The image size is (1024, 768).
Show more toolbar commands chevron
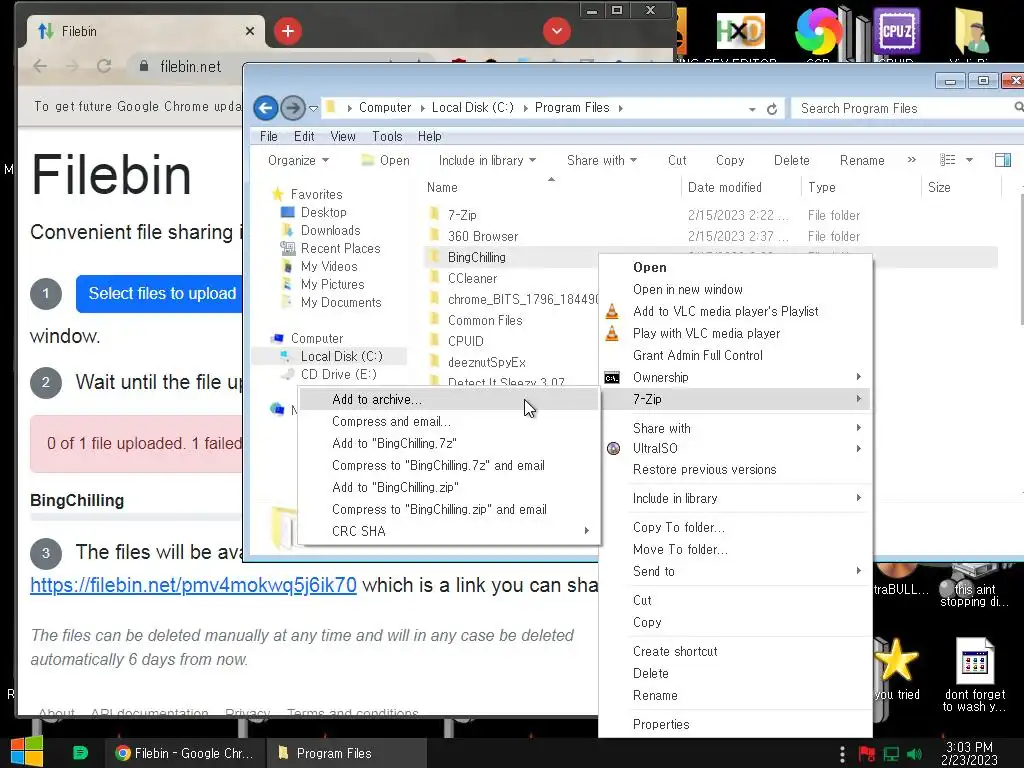tap(912, 160)
